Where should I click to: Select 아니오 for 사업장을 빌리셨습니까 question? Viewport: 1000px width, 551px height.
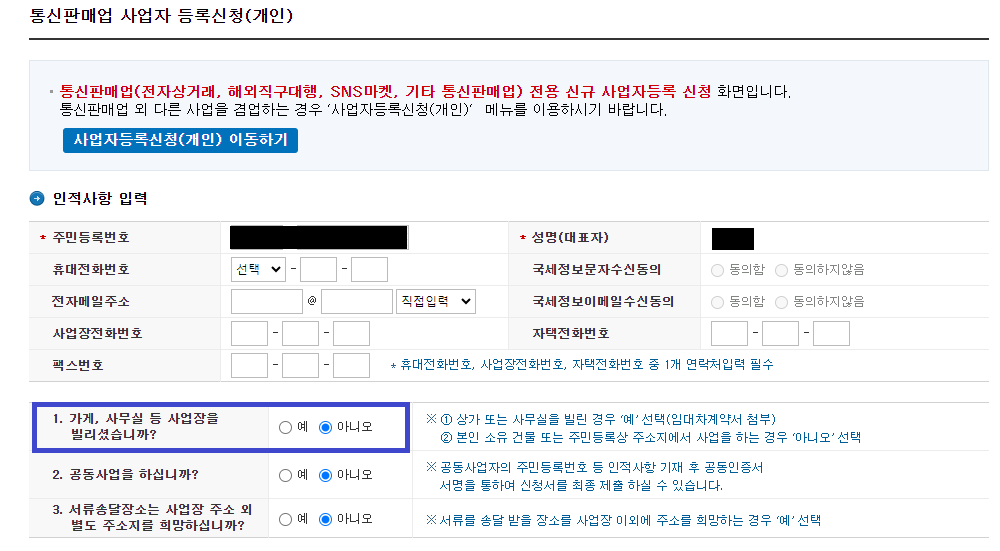tap(325, 427)
